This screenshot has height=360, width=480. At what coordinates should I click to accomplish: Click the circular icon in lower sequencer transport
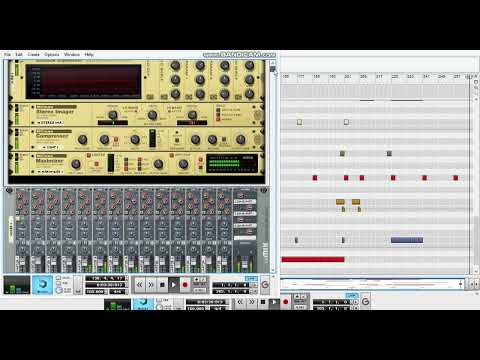(365, 302)
